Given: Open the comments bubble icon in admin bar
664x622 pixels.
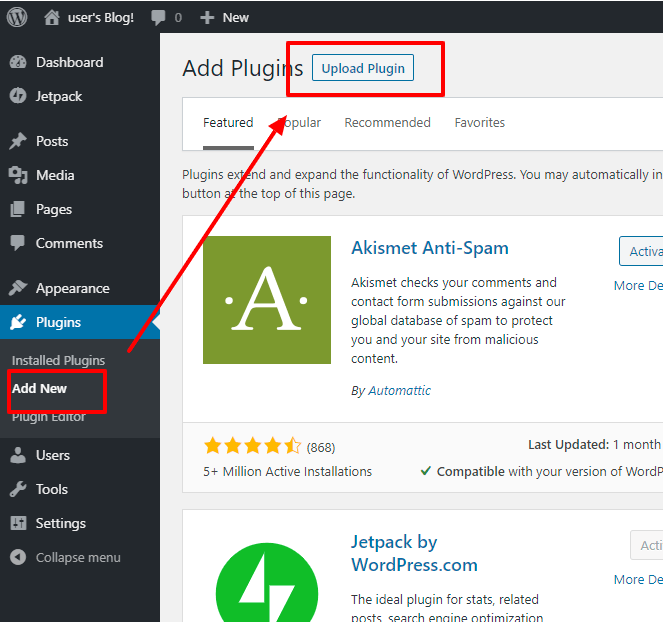Looking at the screenshot, I should 158,17.
